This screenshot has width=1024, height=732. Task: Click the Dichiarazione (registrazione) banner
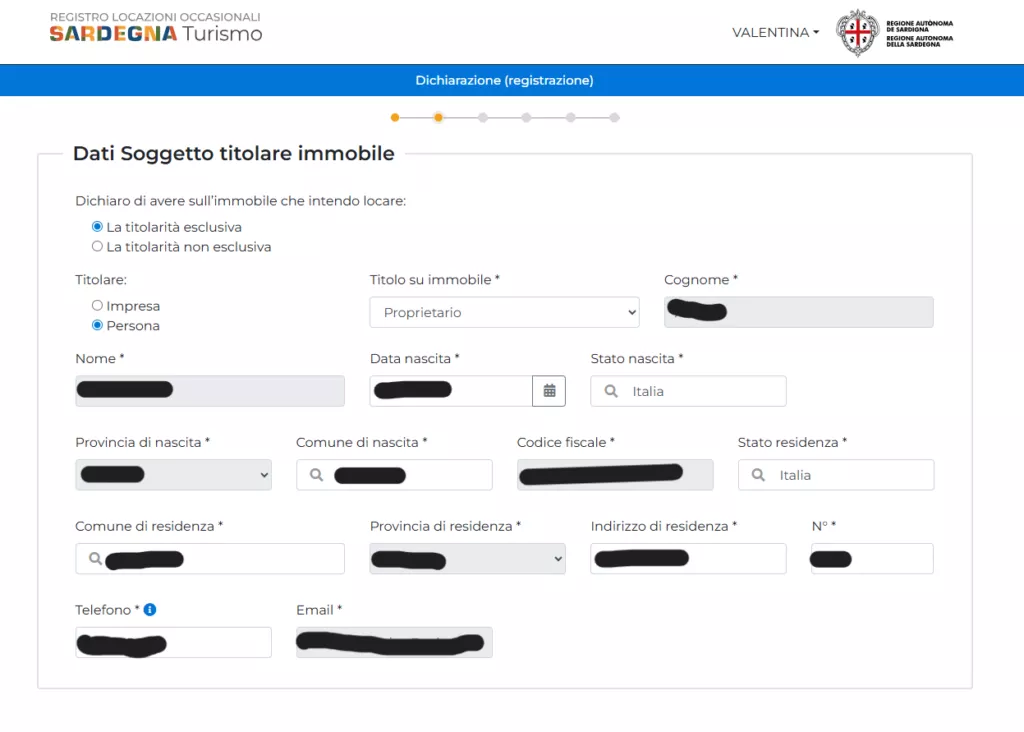pos(504,80)
